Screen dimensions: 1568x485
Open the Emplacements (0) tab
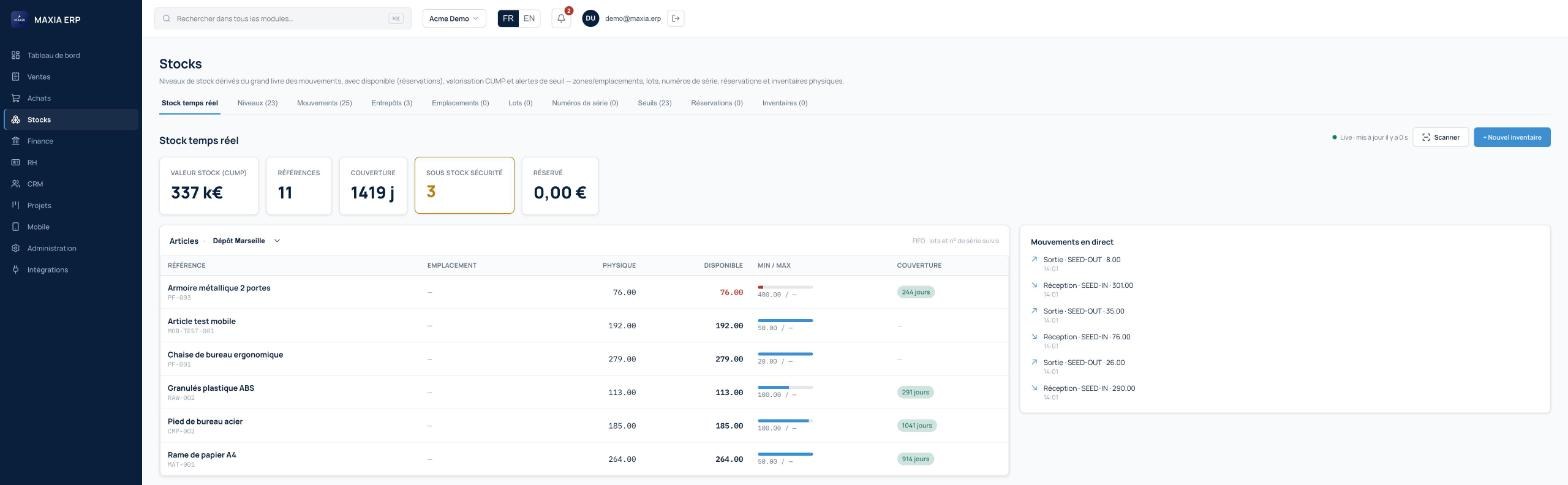point(460,103)
